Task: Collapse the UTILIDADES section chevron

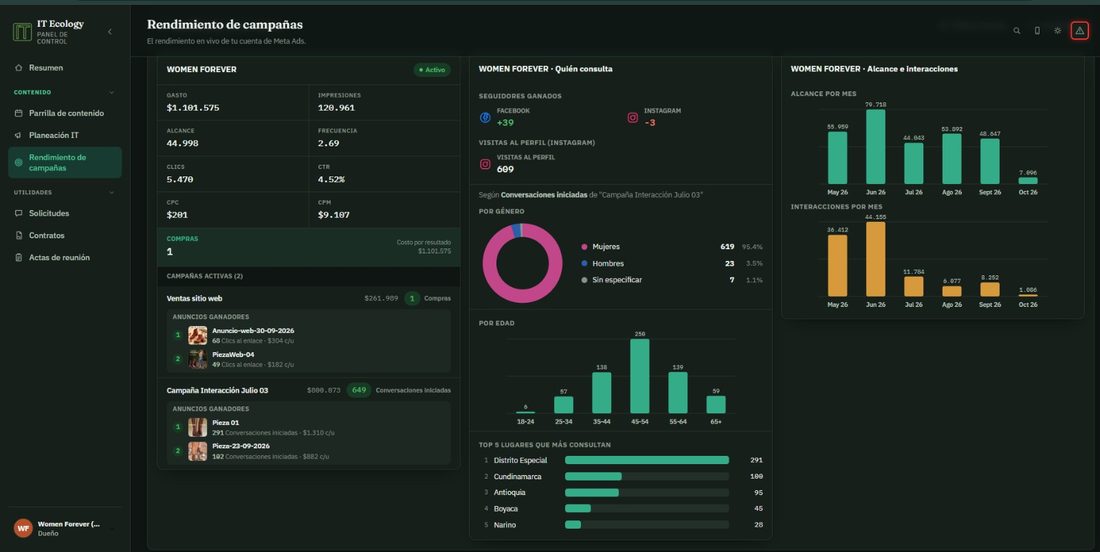Action: (112, 192)
